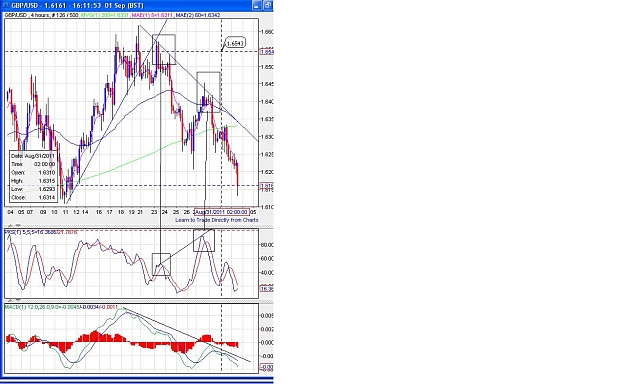Click date label 16 on time axis

pyautogui.click(x=99, y=212)
